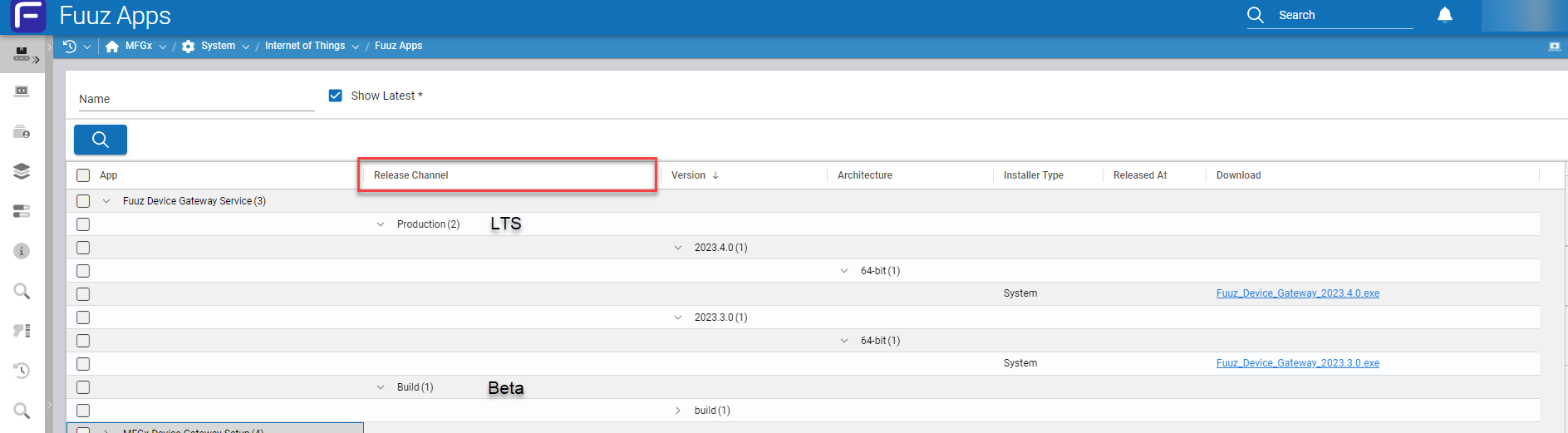The image size is (1568, 433).
Task: Click the add-screen icon at far right
Action: click(x=1554, y=47)
